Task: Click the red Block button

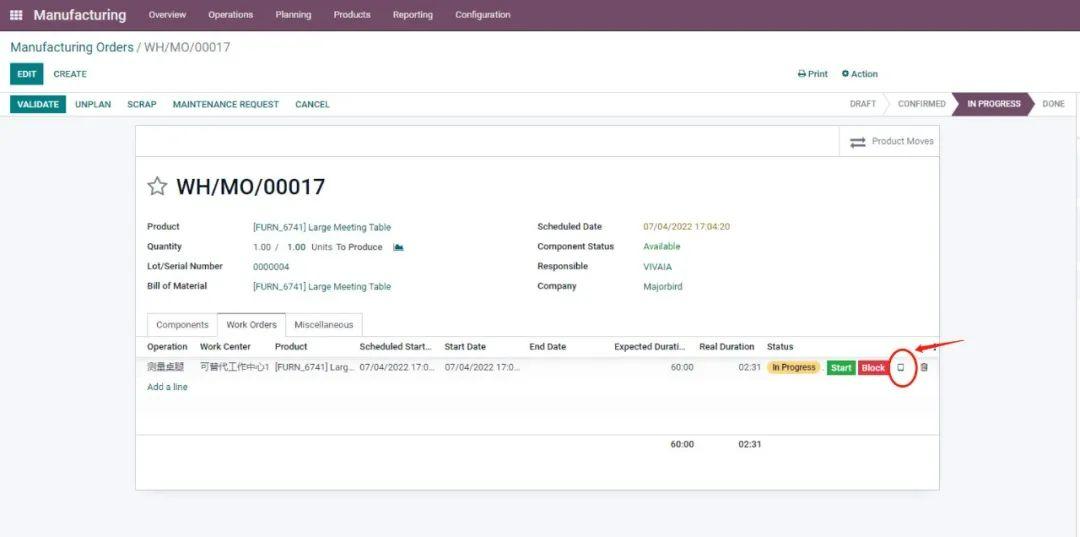Action: (x=873, y=368)
